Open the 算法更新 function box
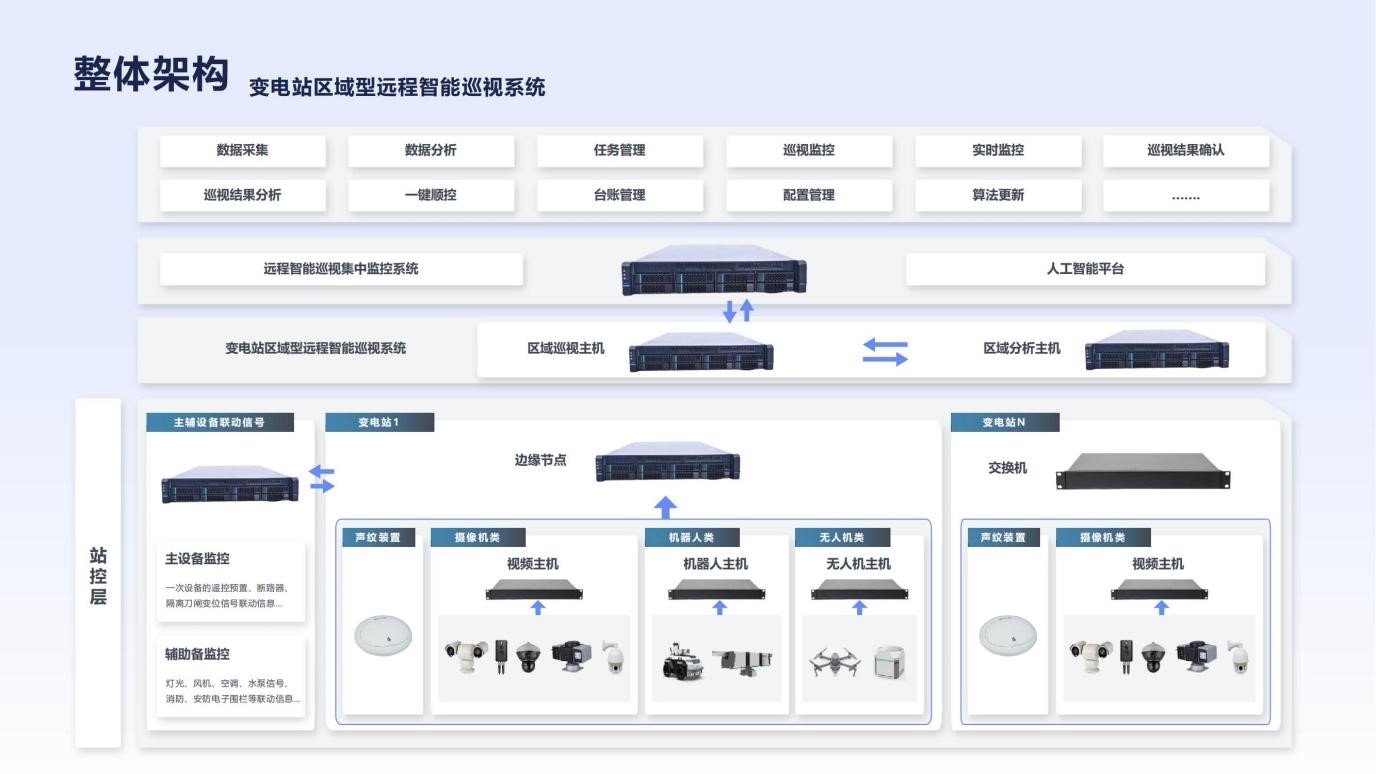The height and width of the screenshot is (774, 1376). 997,196
